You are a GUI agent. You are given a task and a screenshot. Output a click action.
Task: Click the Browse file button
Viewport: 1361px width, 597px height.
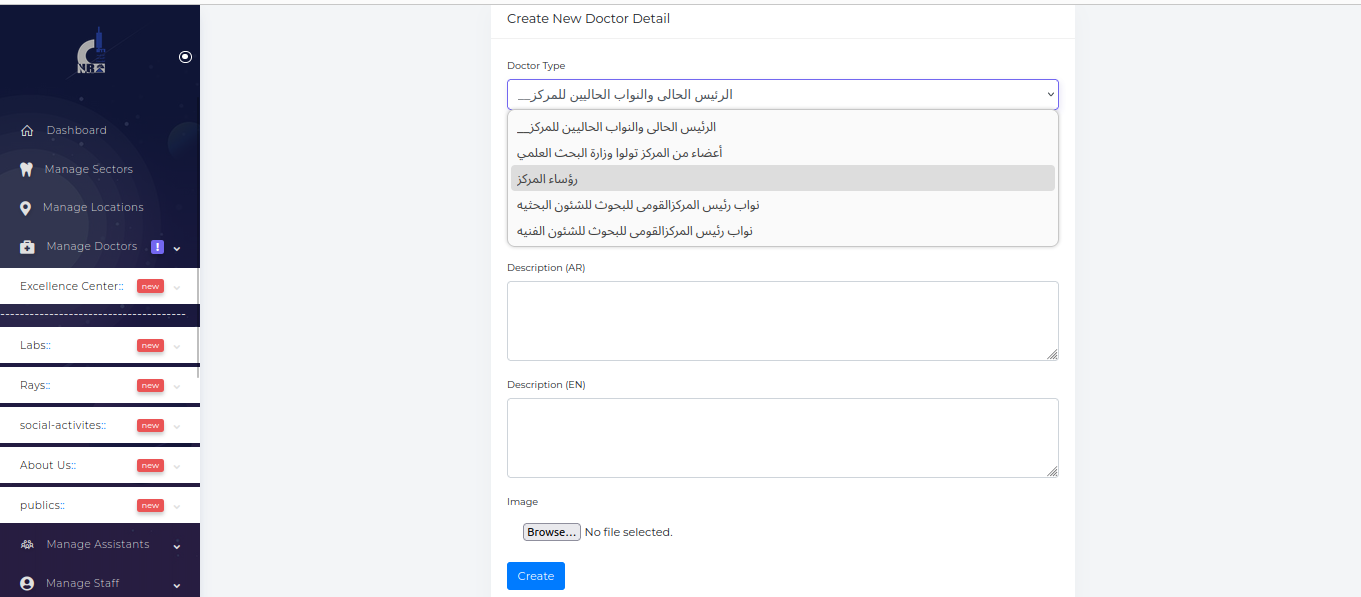pos(551,532)
